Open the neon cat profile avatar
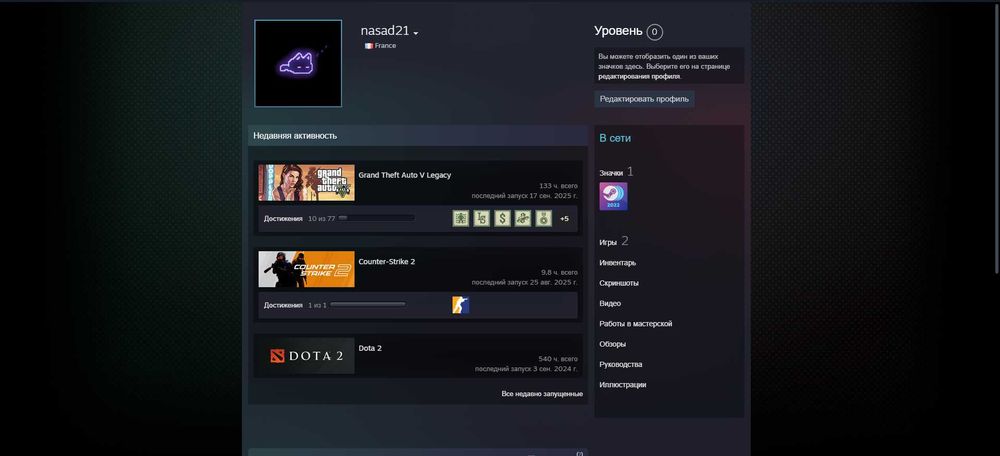The image size is (1000, 456). (x=298, y=63)
